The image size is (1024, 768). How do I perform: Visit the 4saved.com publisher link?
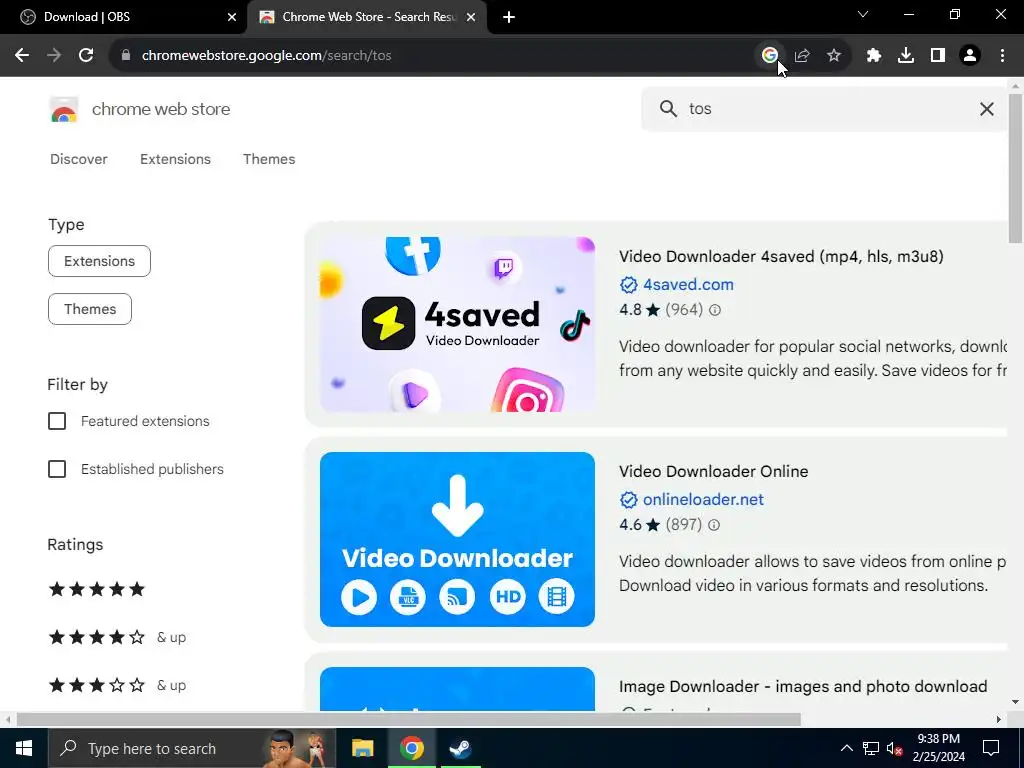pyautogui.click(x=688, y=285)
